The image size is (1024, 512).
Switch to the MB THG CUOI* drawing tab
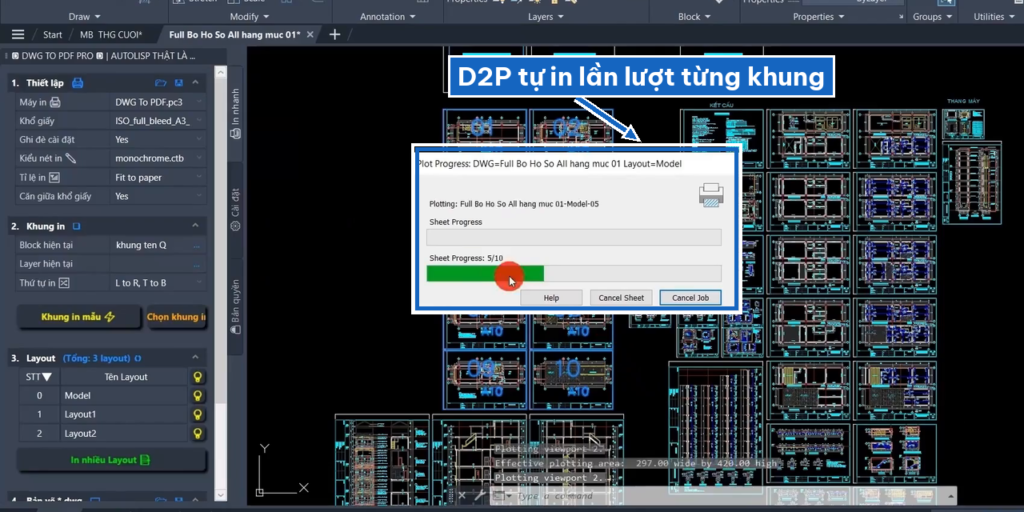pyautogui.click(x=110, y=35)
